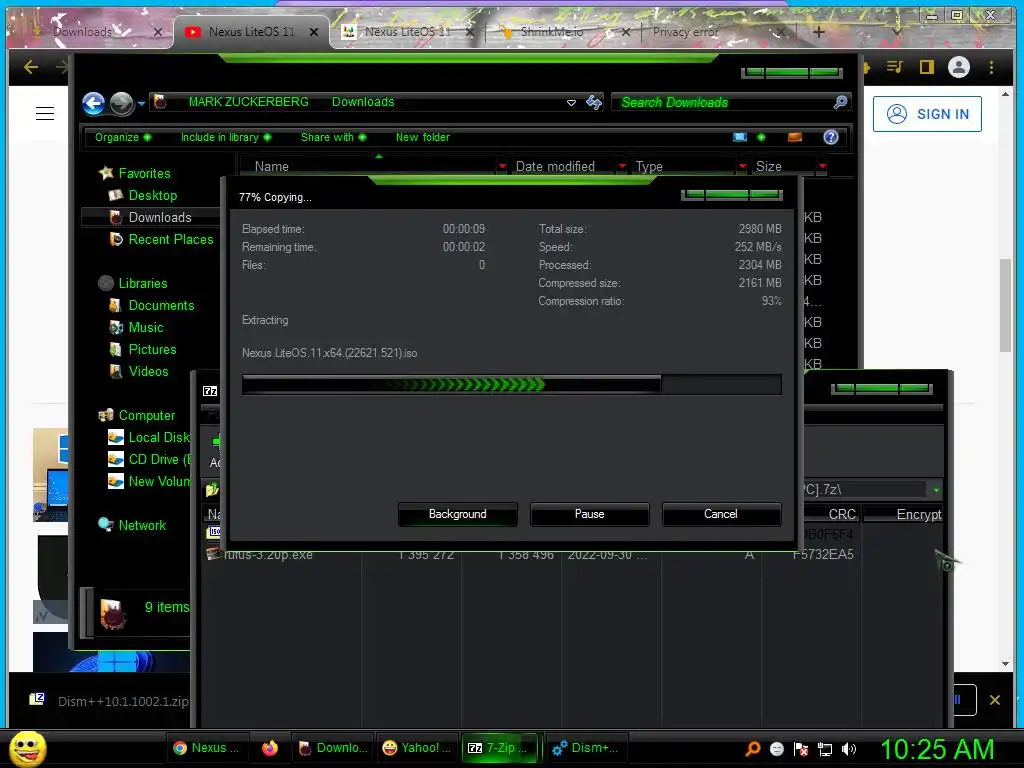
Task: Click the SIGN IN button
Action: (x=927, y=114)
